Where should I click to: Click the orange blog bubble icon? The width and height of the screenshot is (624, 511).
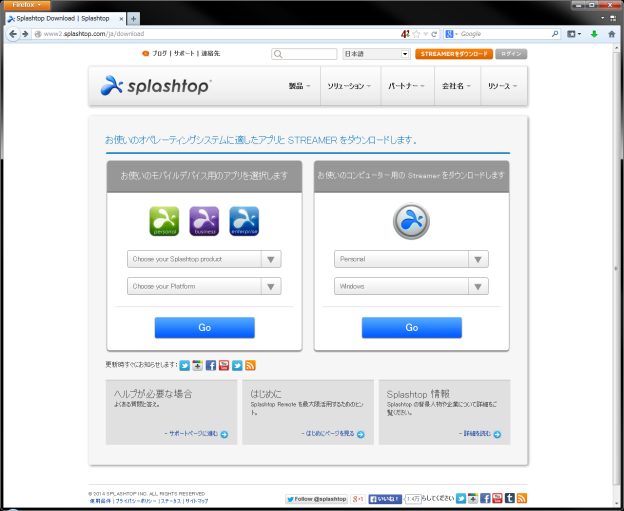click(x=146, y=53)
